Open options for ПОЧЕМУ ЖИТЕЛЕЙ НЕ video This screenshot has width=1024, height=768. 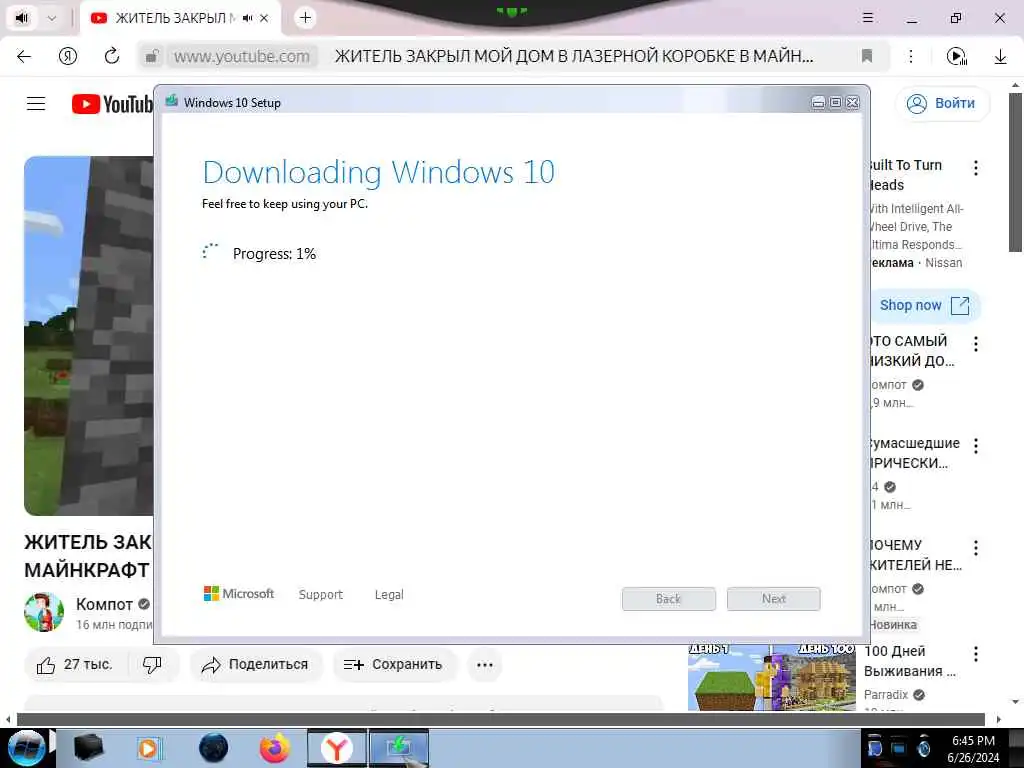pyautogui.click(x=976, y=548)
